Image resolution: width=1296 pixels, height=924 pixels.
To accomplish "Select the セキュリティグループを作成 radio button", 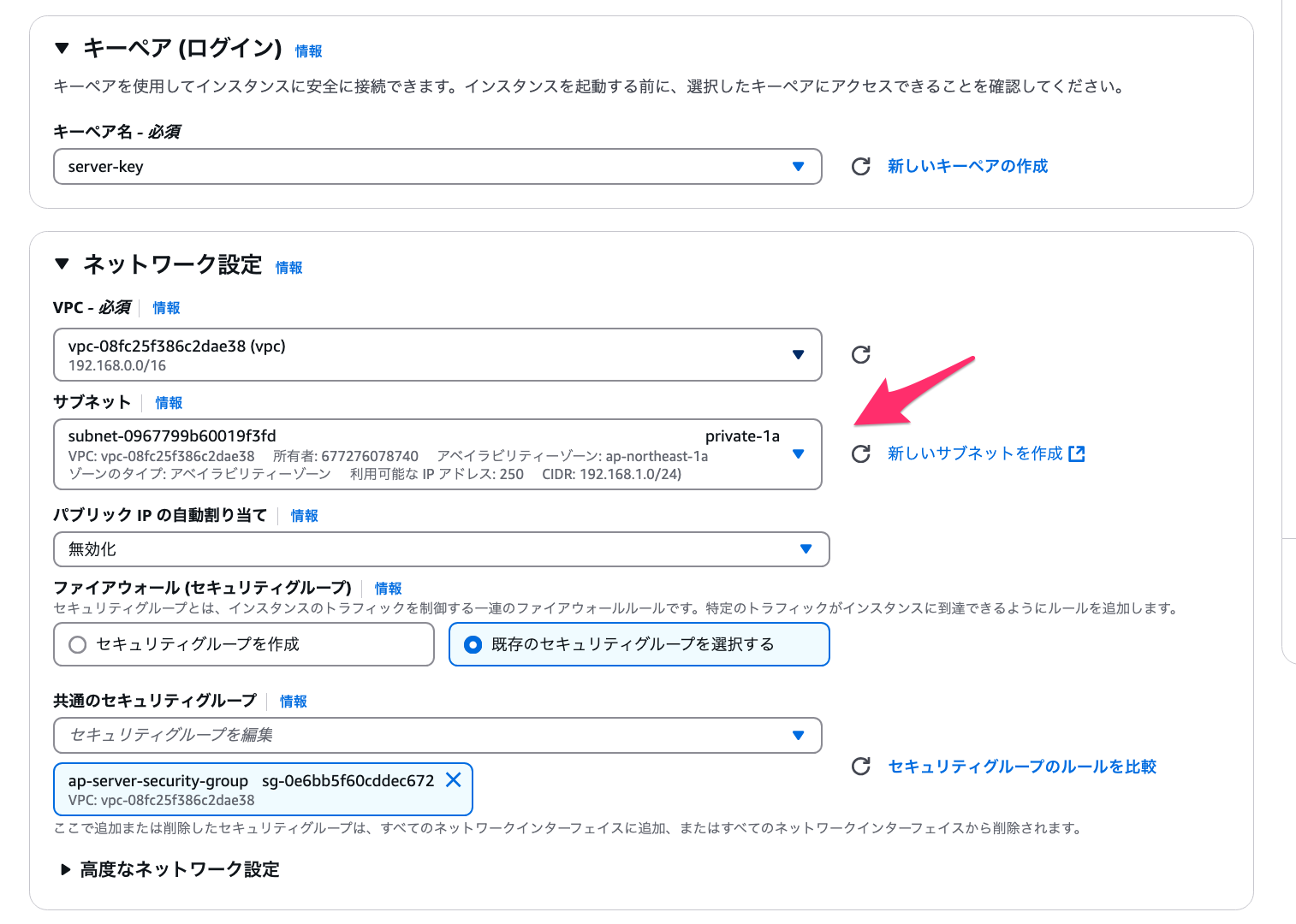I will (x=78, y=644).
